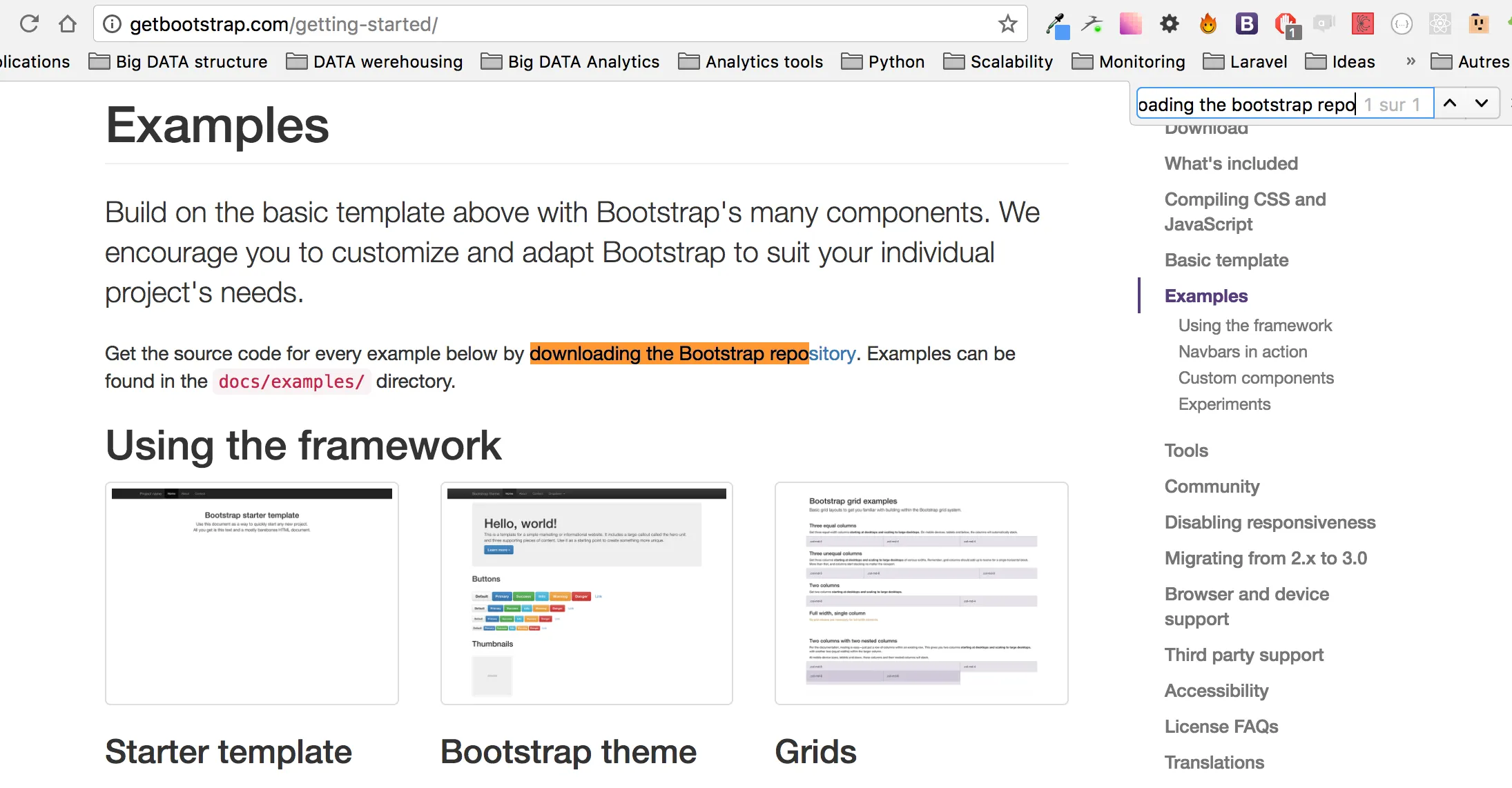The image size is (1512, 788).
Task: Go to the browser home page icon
Action: [68, 24]
